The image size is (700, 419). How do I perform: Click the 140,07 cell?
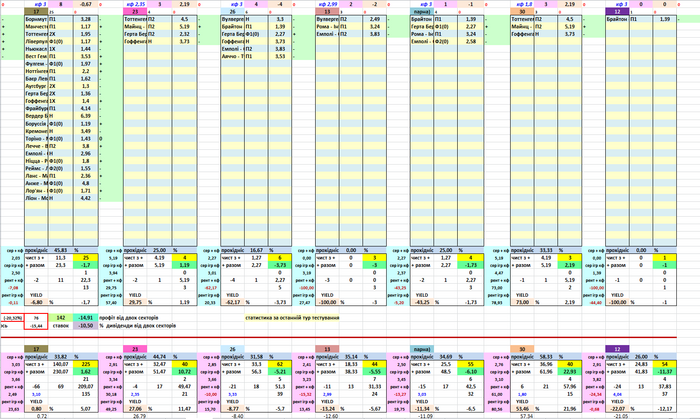point(61,364)
